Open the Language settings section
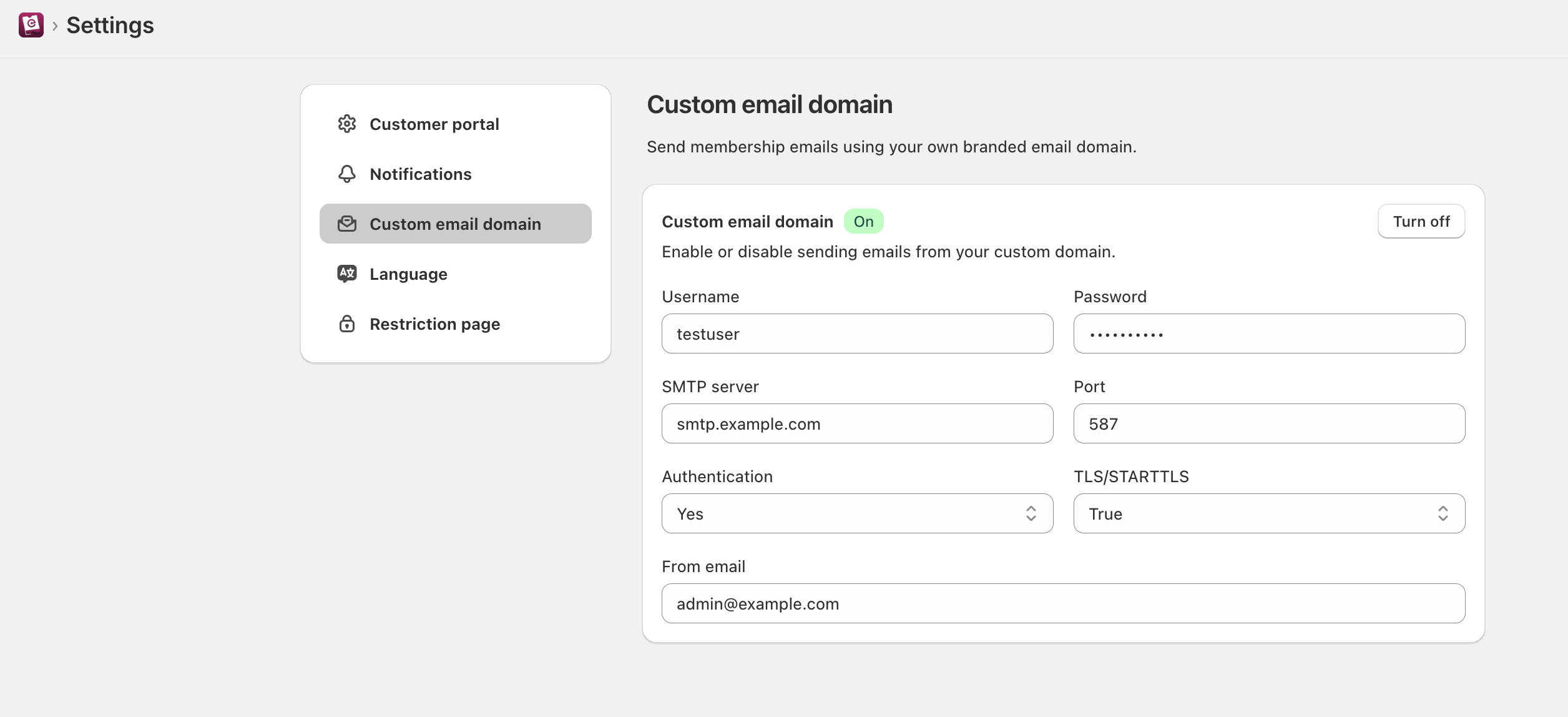Screen dimensions: 1568x717 408,274
